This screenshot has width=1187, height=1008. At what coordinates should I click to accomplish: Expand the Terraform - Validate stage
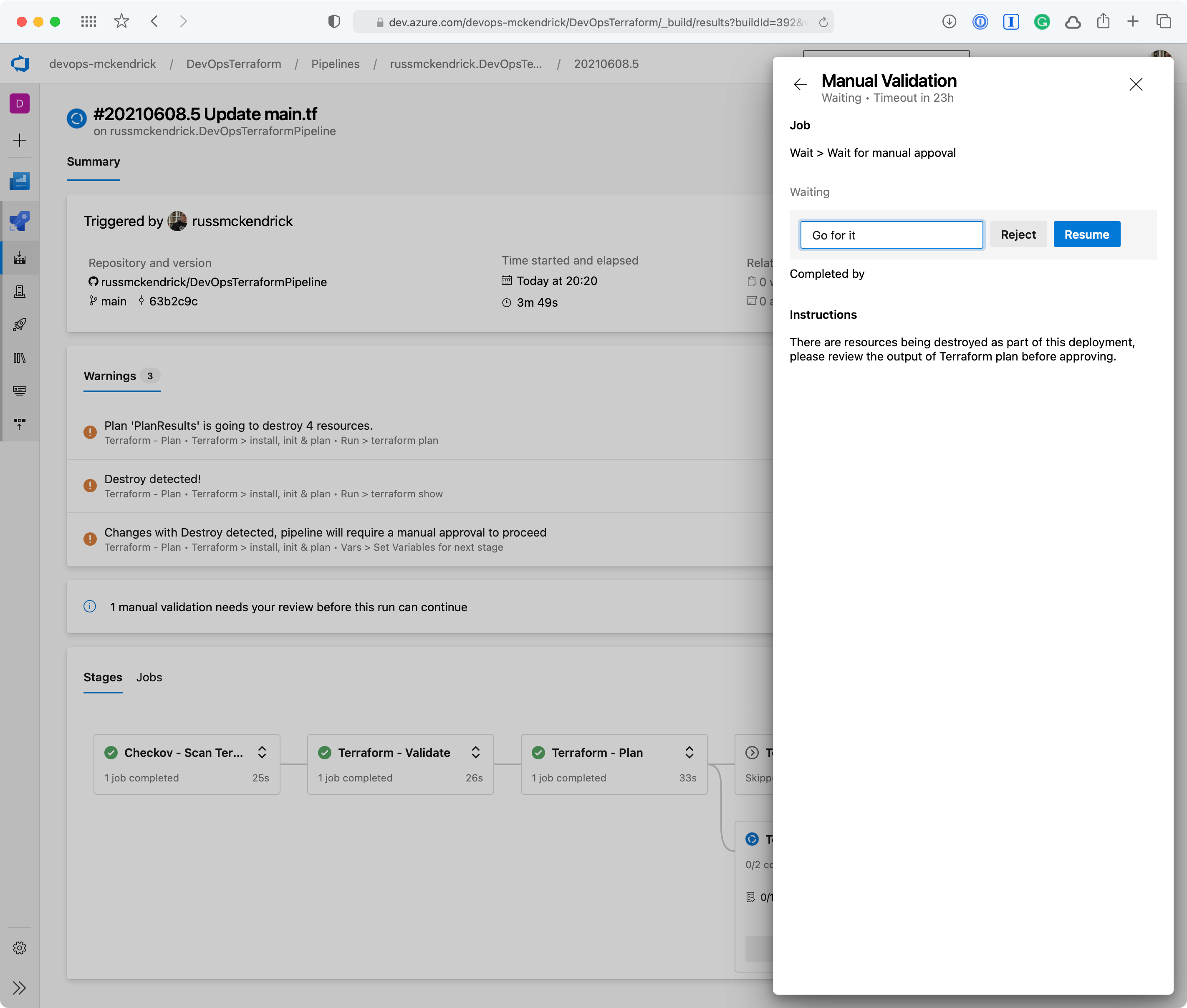coord(475,752)
